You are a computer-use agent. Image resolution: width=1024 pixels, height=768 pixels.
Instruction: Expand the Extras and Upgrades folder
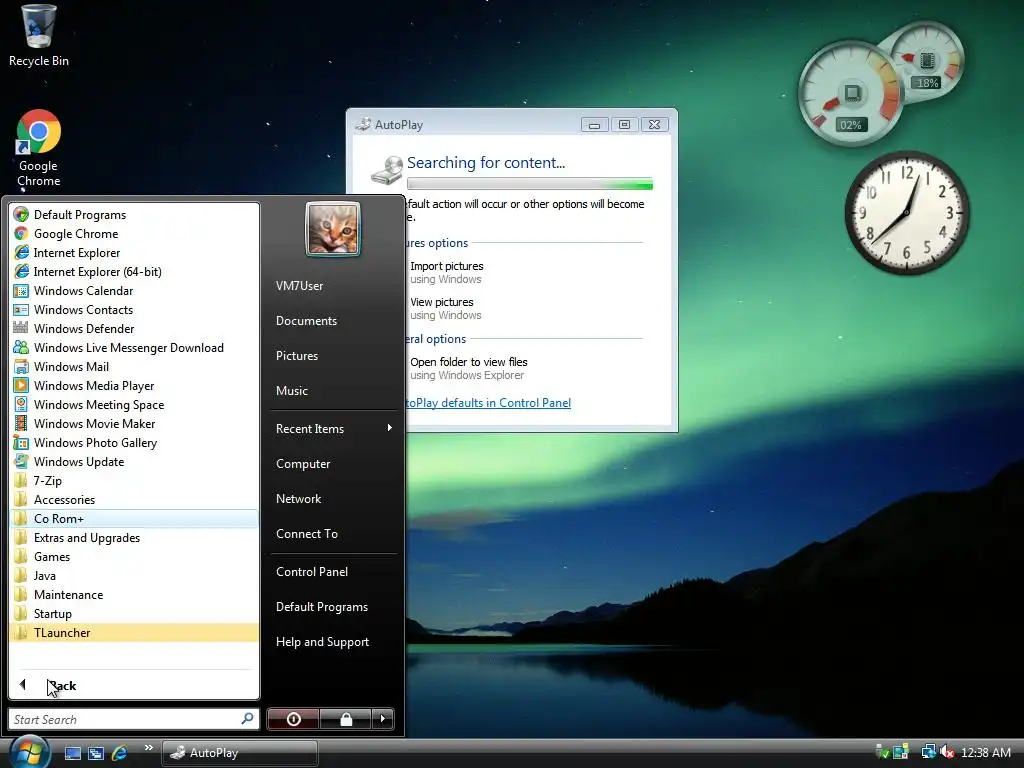click(135, 537)
